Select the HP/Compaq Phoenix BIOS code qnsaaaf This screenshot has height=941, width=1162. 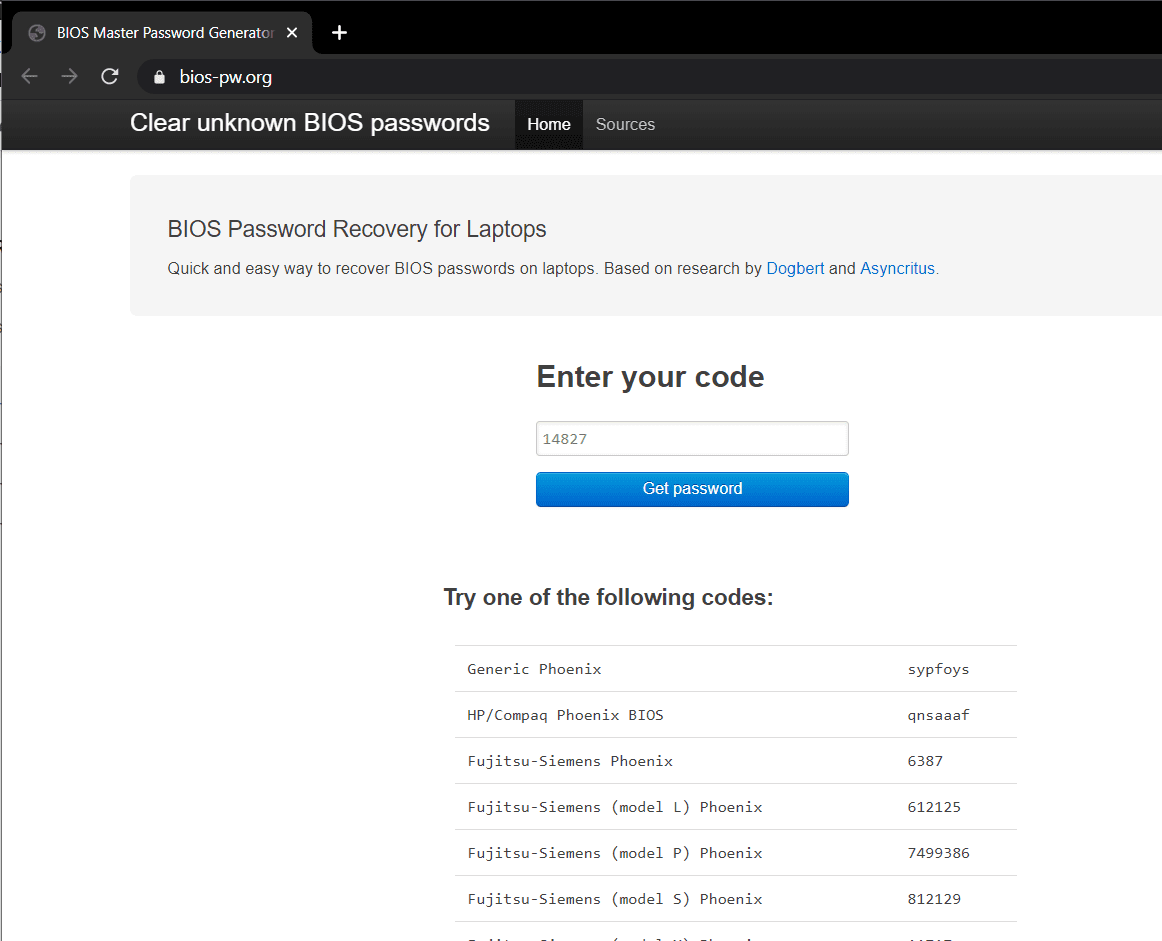pyautogui.click(x=938, y=715)
